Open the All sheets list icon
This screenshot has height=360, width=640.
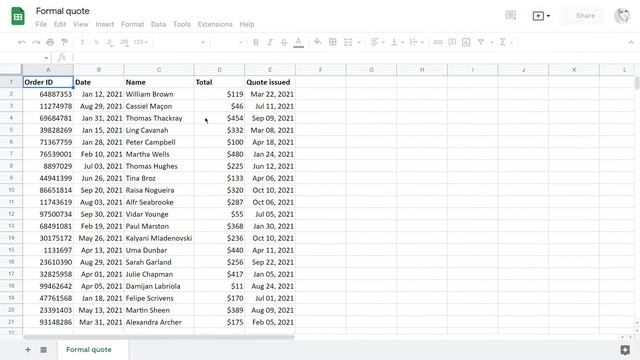click(44, 349)
